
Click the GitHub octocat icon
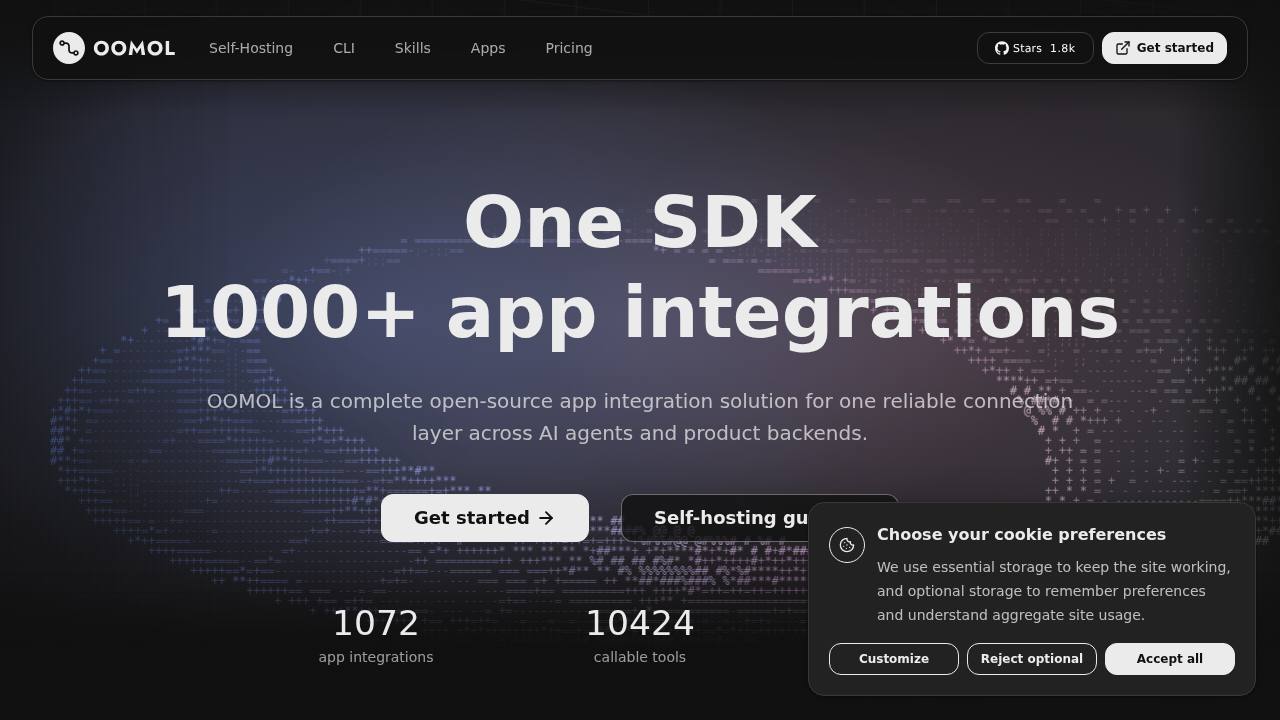1002,48
